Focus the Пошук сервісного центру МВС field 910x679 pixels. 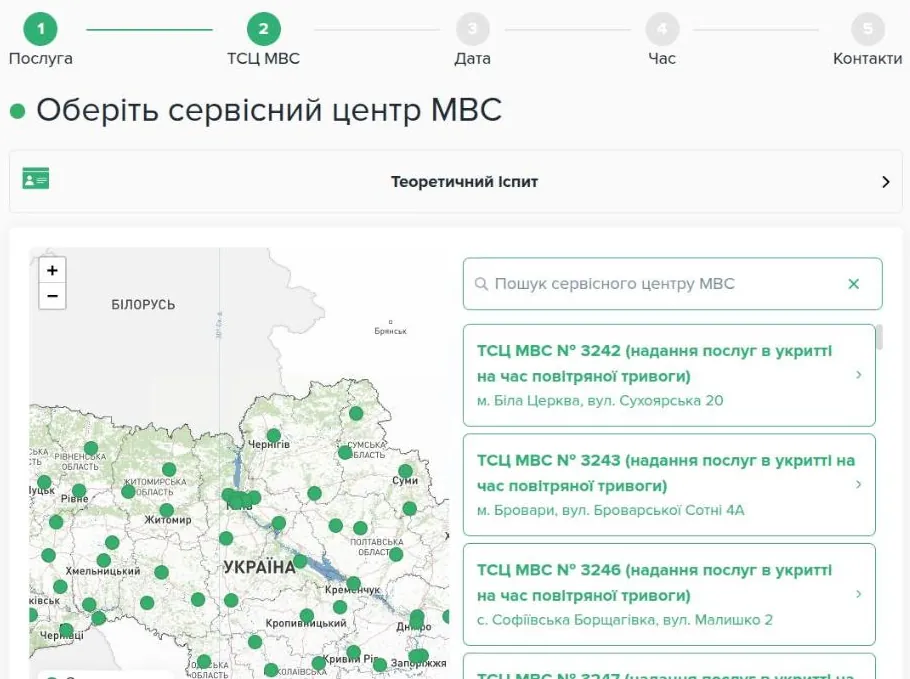point(673,284)
